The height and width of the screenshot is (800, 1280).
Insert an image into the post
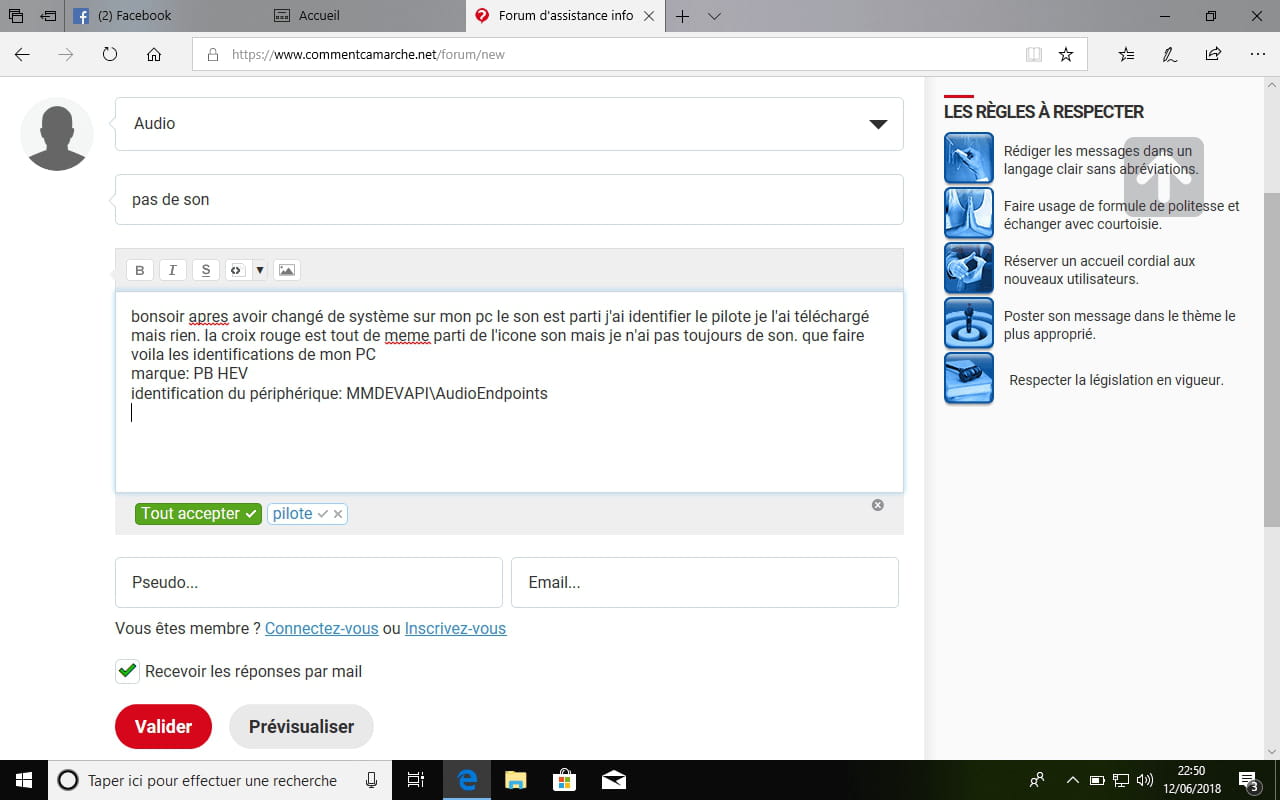pyautogui.click(x=287, y=269)
